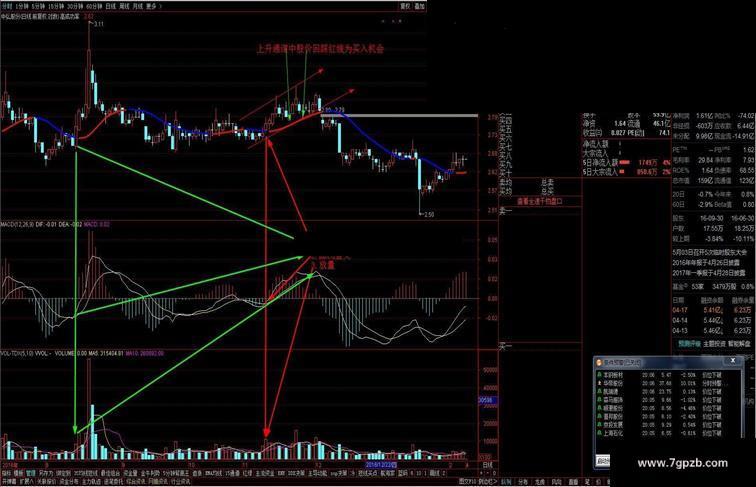Open the 笔 tab at bottom right
The width and height of the screenshot is (756, 487).
(x=587, y=482)
